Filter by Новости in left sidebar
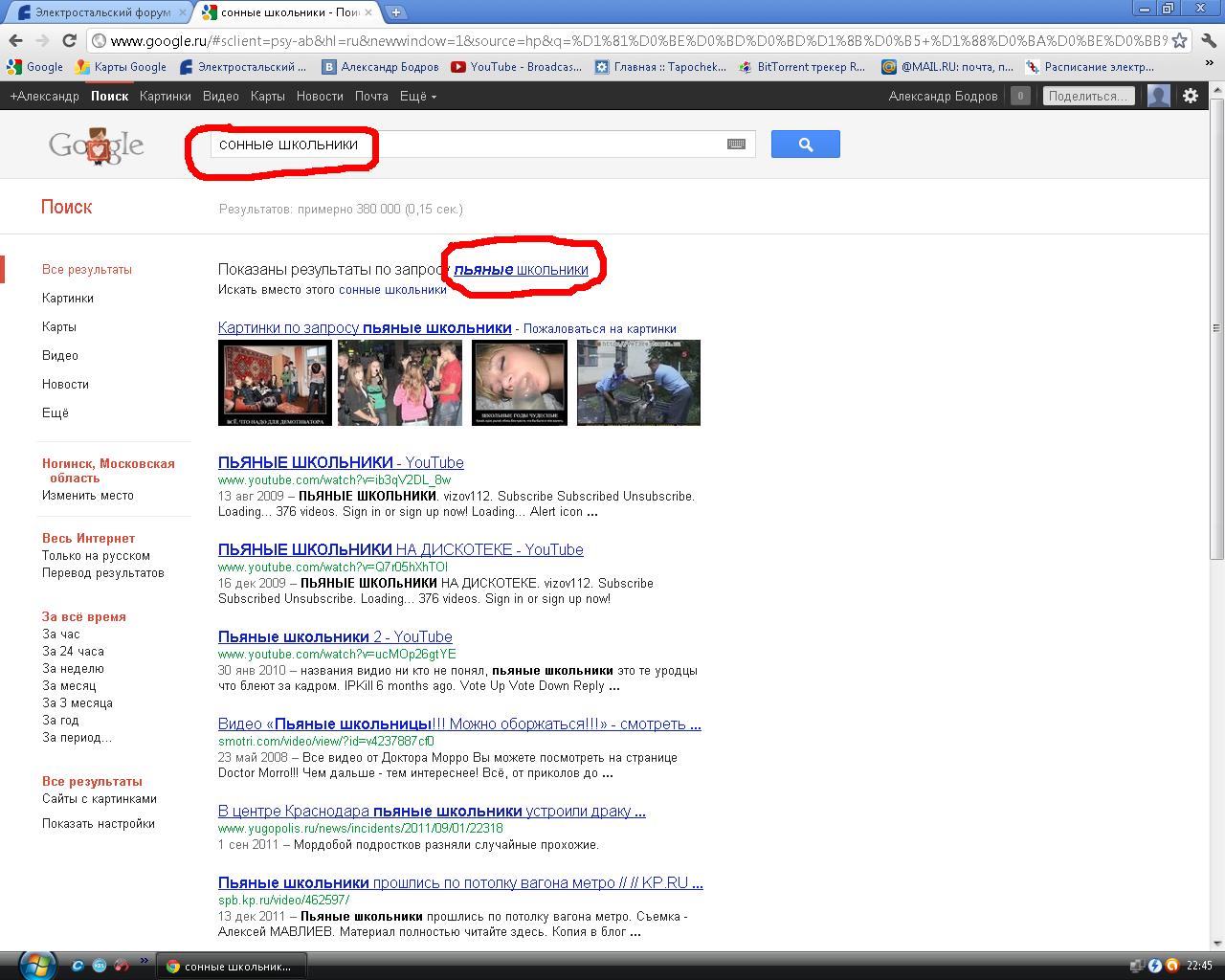The width and height of the screenshot is (1225, 980). pyautogui.click(x=65, y=384)
